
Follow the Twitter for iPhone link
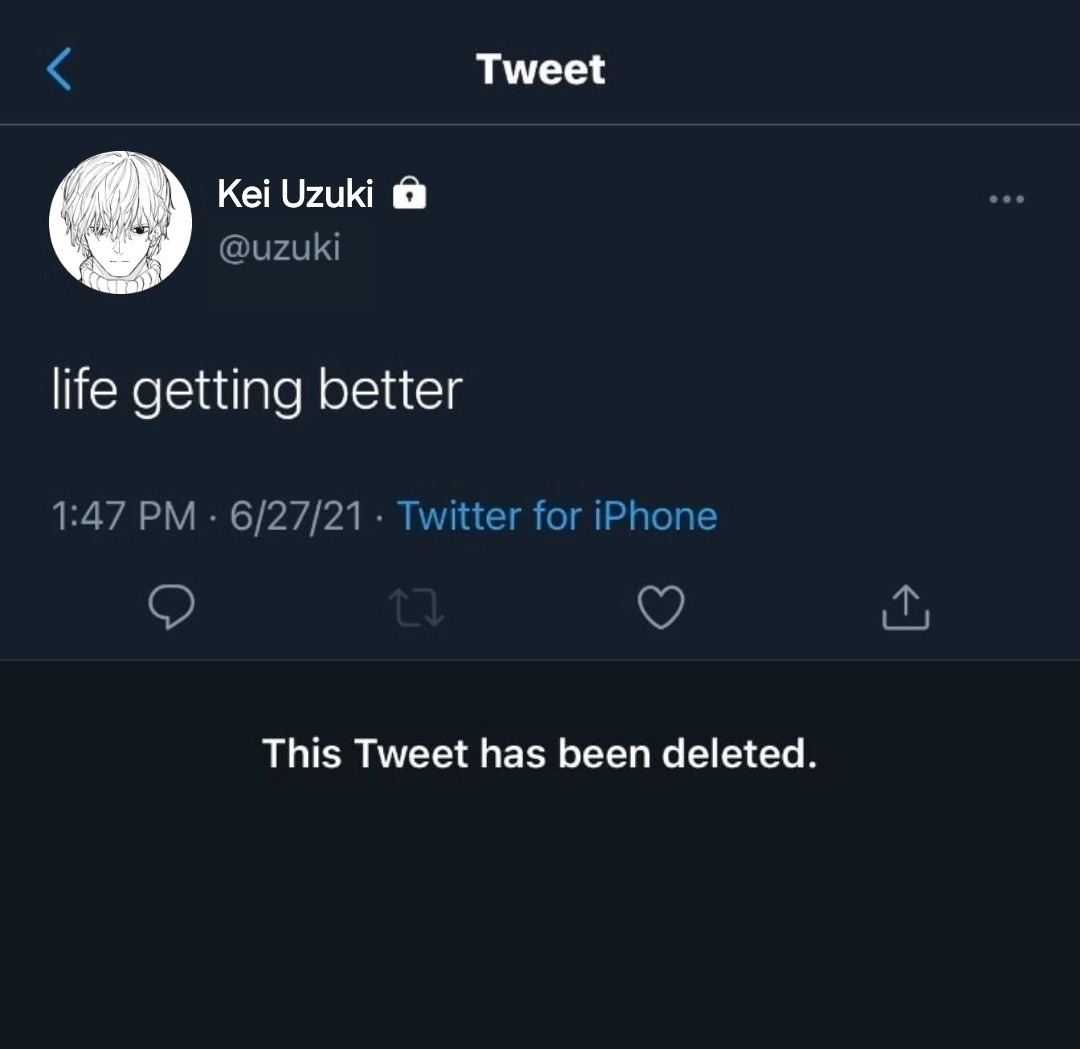point(557,516)
